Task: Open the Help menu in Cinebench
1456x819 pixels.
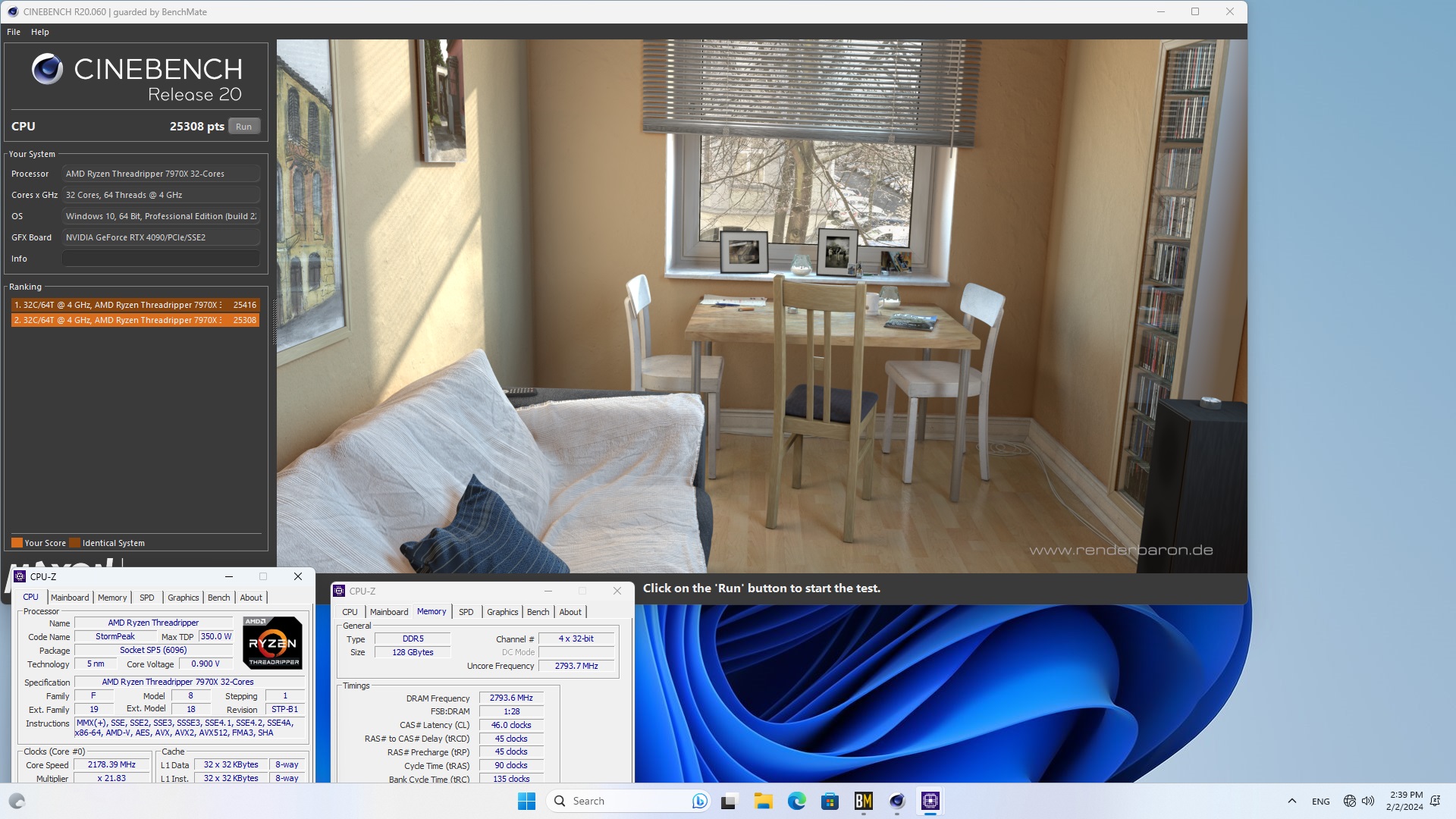Action: [x=40, y=32]
